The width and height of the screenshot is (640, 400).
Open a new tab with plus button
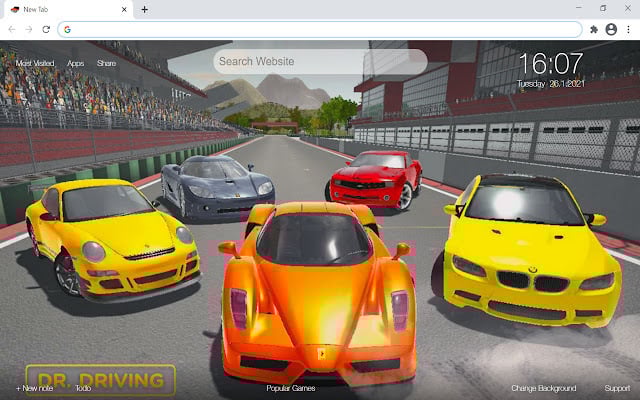pos(144,9)
